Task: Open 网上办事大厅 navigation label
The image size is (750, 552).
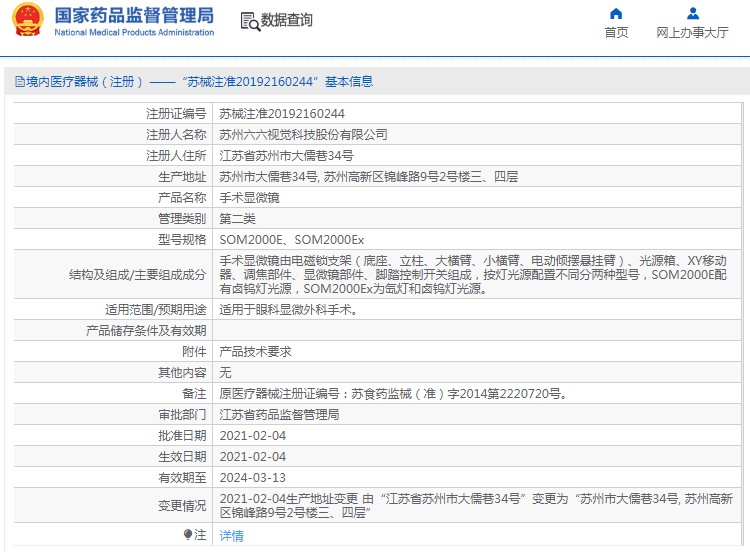Action: [693, 33]
